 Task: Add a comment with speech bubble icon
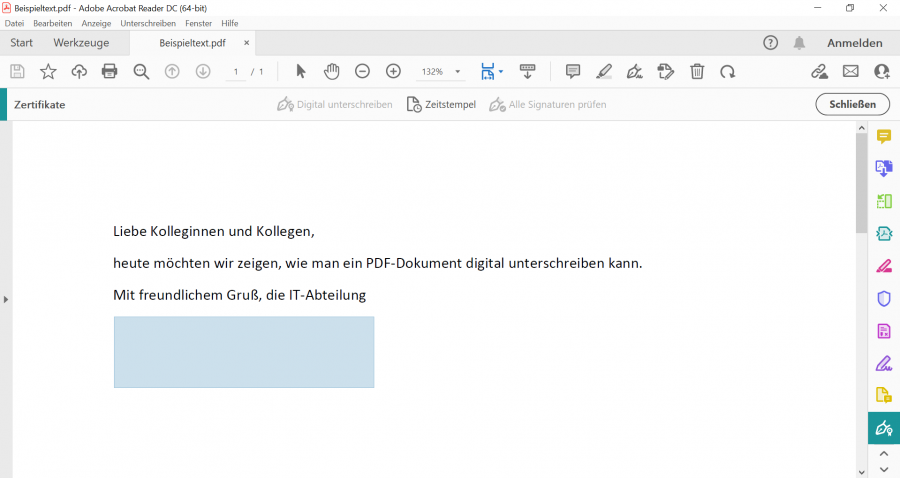click(x=573, y=71)
